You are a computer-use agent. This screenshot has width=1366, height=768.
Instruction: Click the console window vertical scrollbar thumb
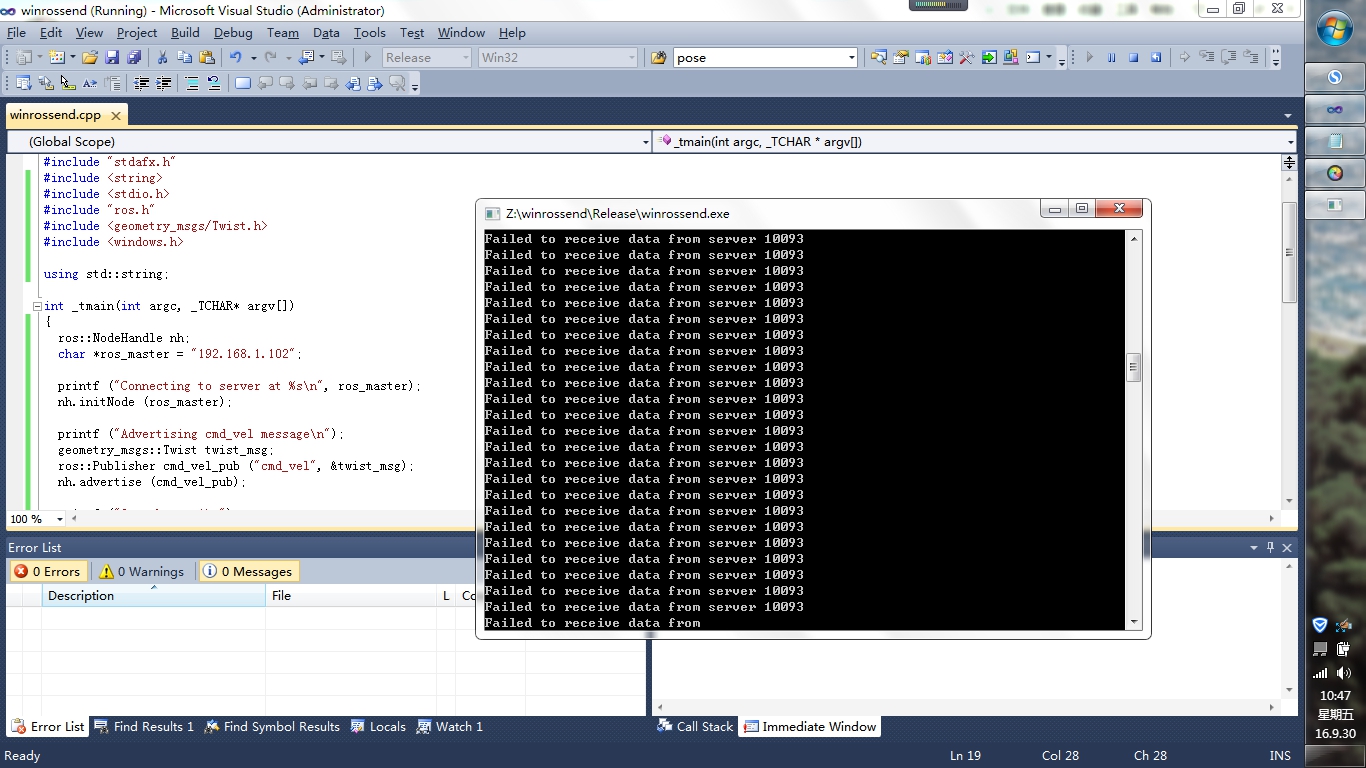(x=1133, y=367)
